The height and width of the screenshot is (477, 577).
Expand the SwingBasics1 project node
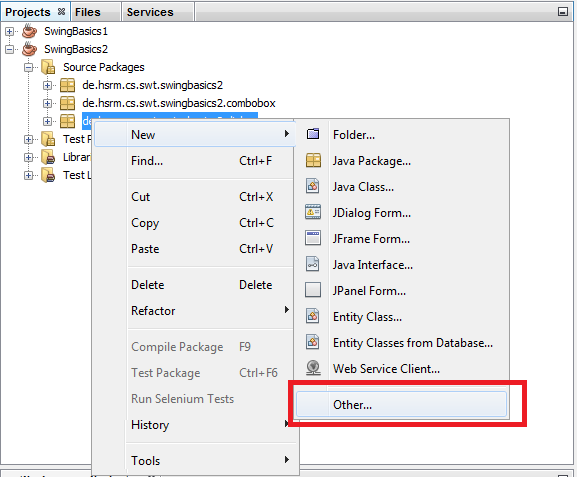tap(10, 32)
